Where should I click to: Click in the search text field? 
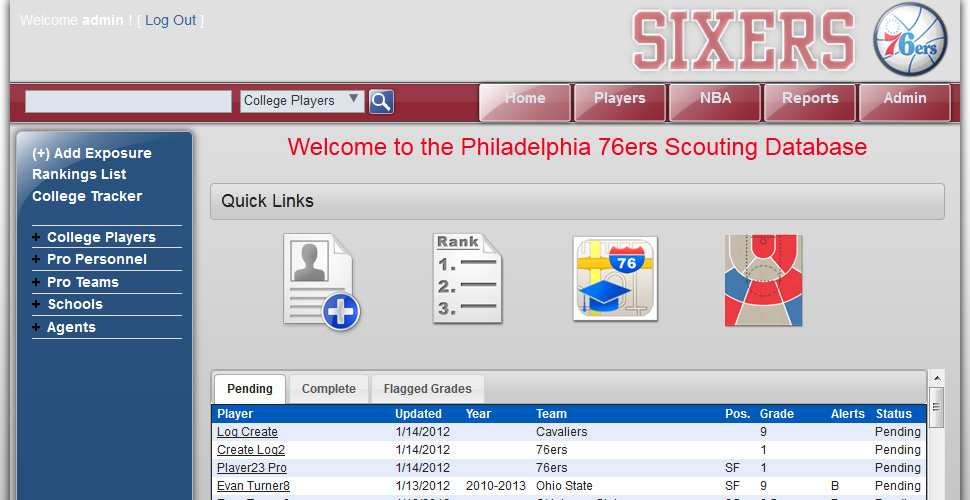pos(128,101)
